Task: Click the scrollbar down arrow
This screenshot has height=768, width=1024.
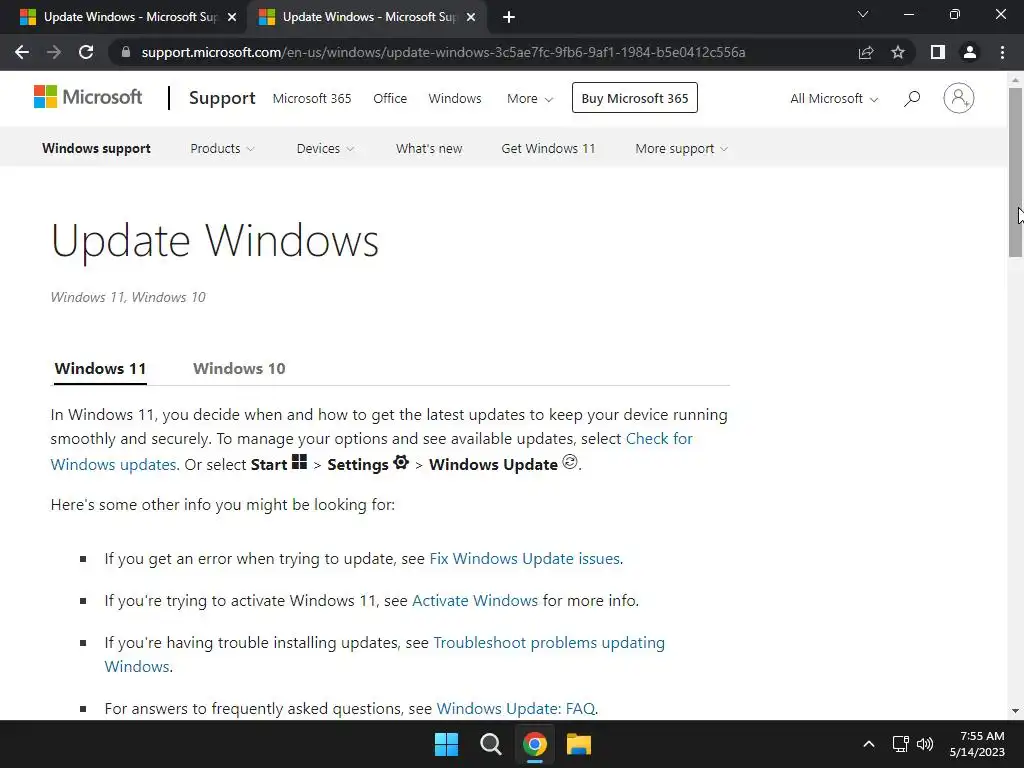Action: click(x=1015, y=711)
